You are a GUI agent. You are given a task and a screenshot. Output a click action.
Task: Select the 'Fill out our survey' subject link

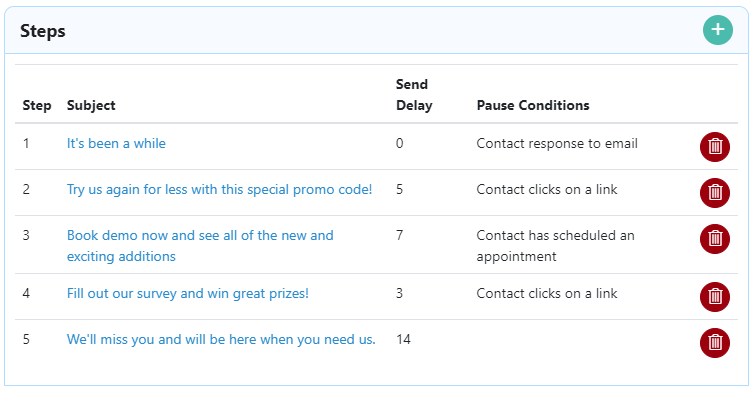(x=188, y=293)
